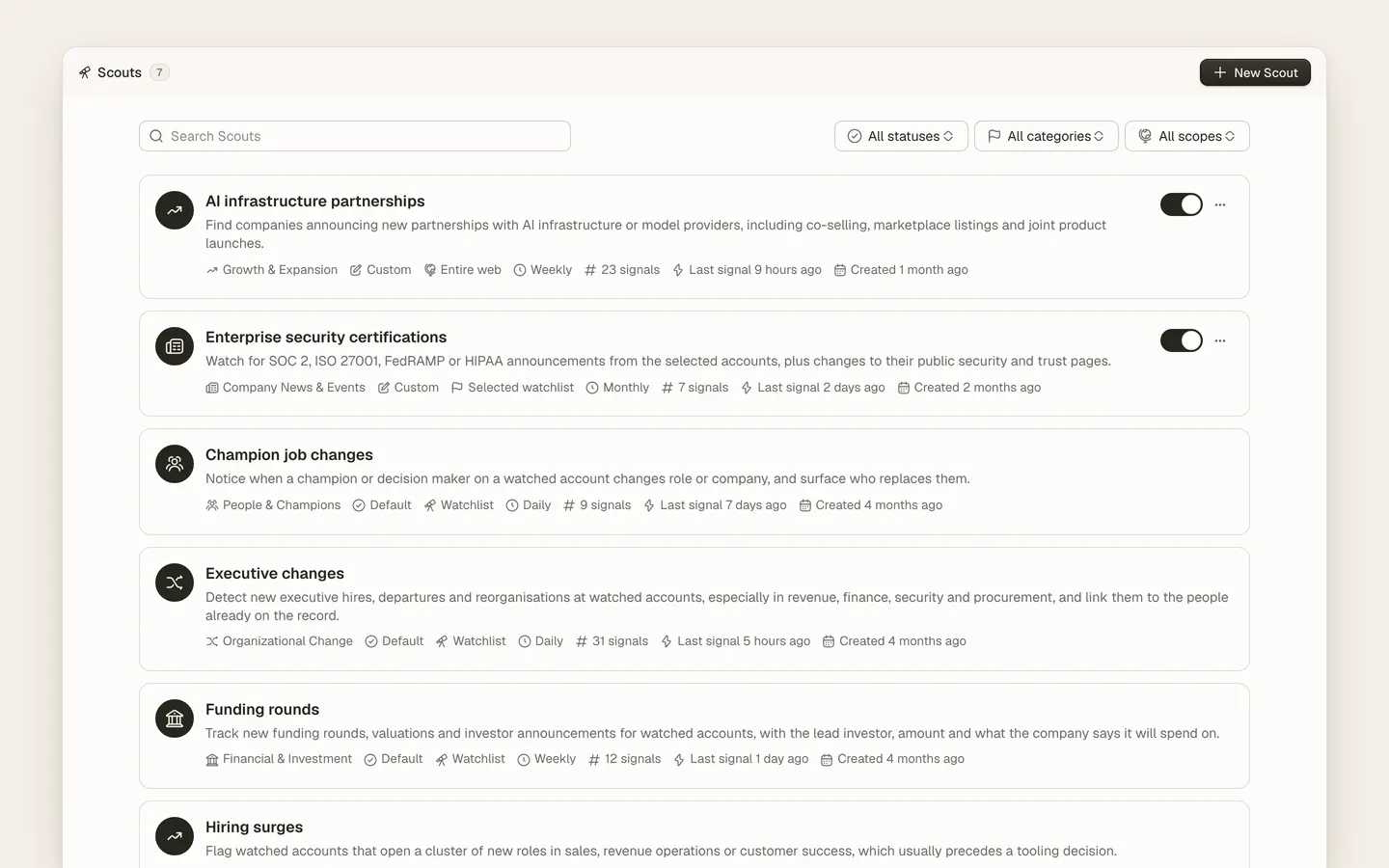
Task: Click the 12 signals count
Action: click(633, 759)
